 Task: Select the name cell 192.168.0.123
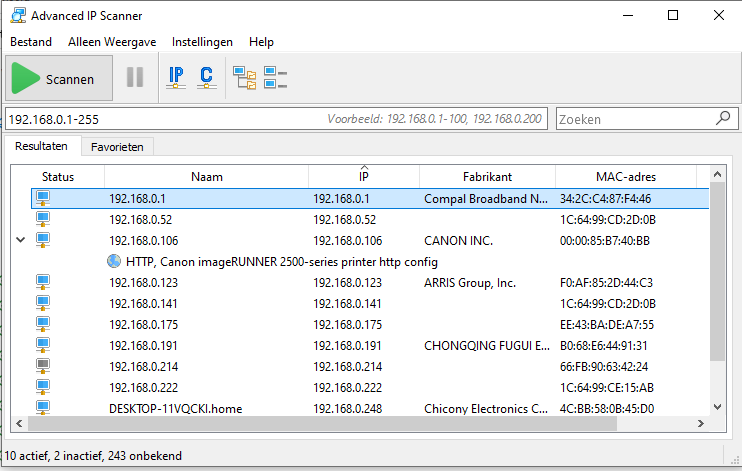coord(143,283)
